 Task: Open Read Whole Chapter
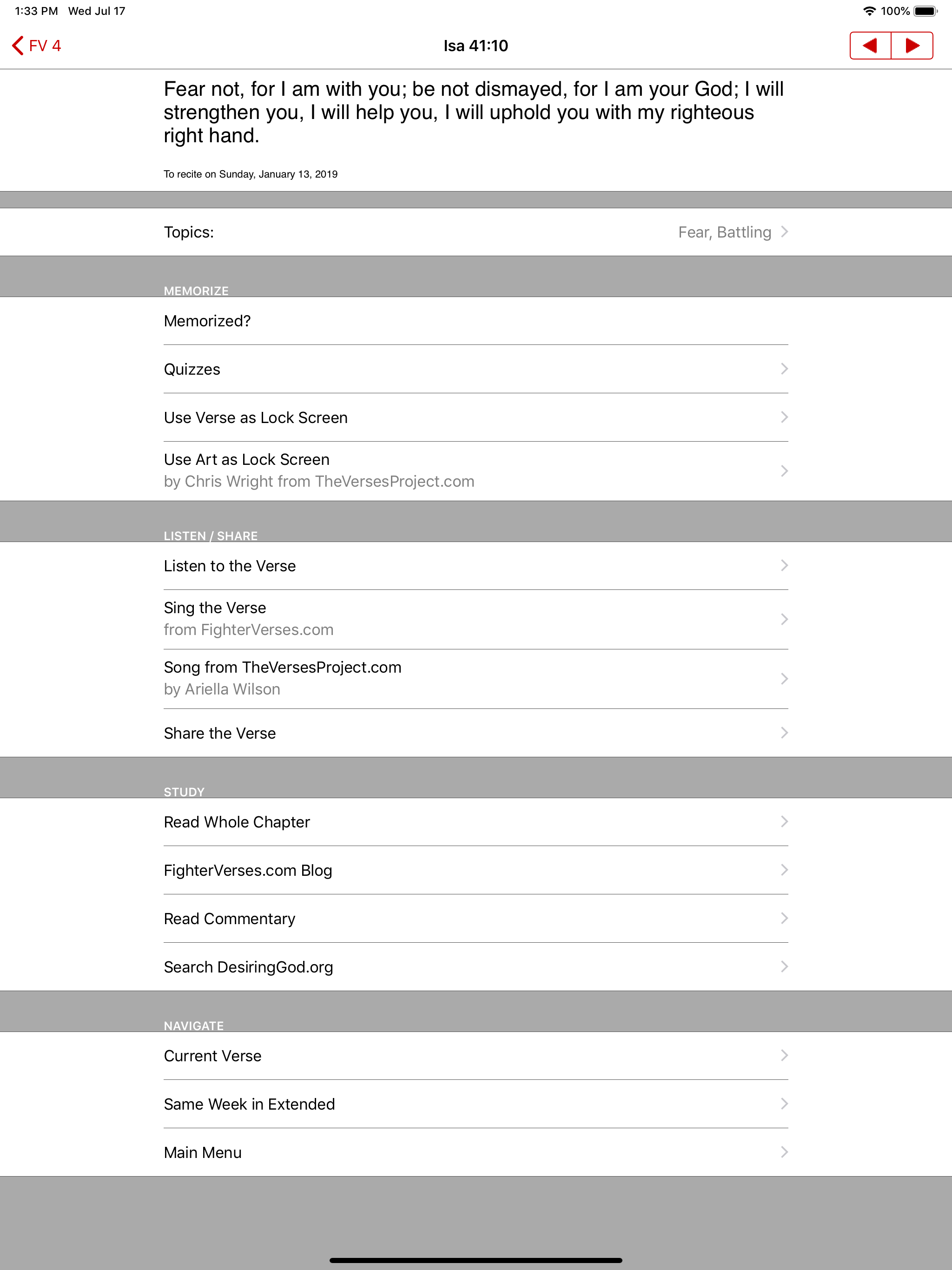476,821
